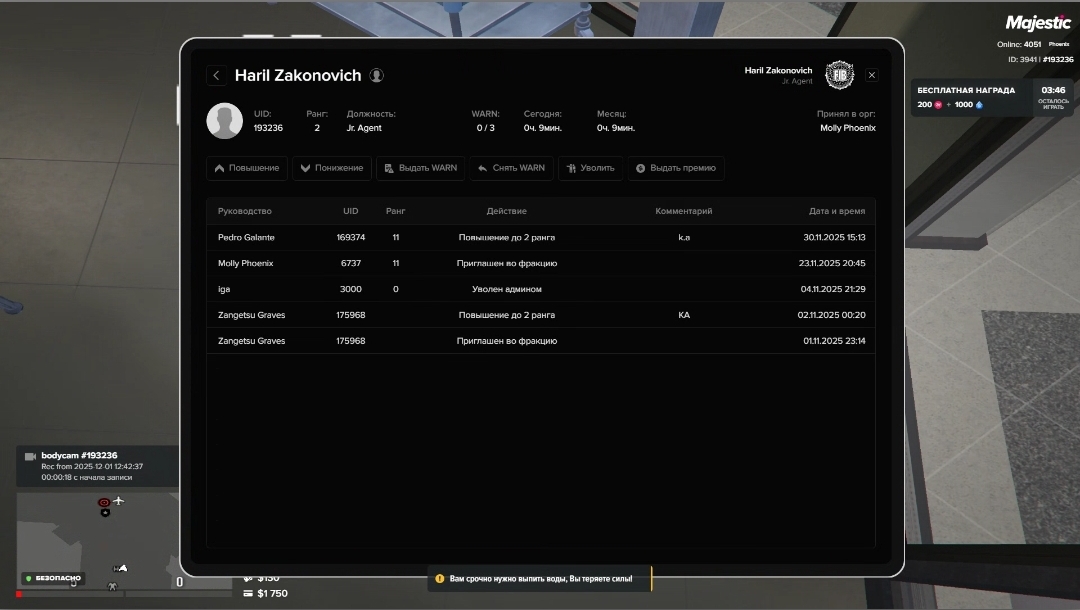The image size is (1080, 610).
Task: Click the date 30.11.2025 15:13
Action: [x=834, y=238]
